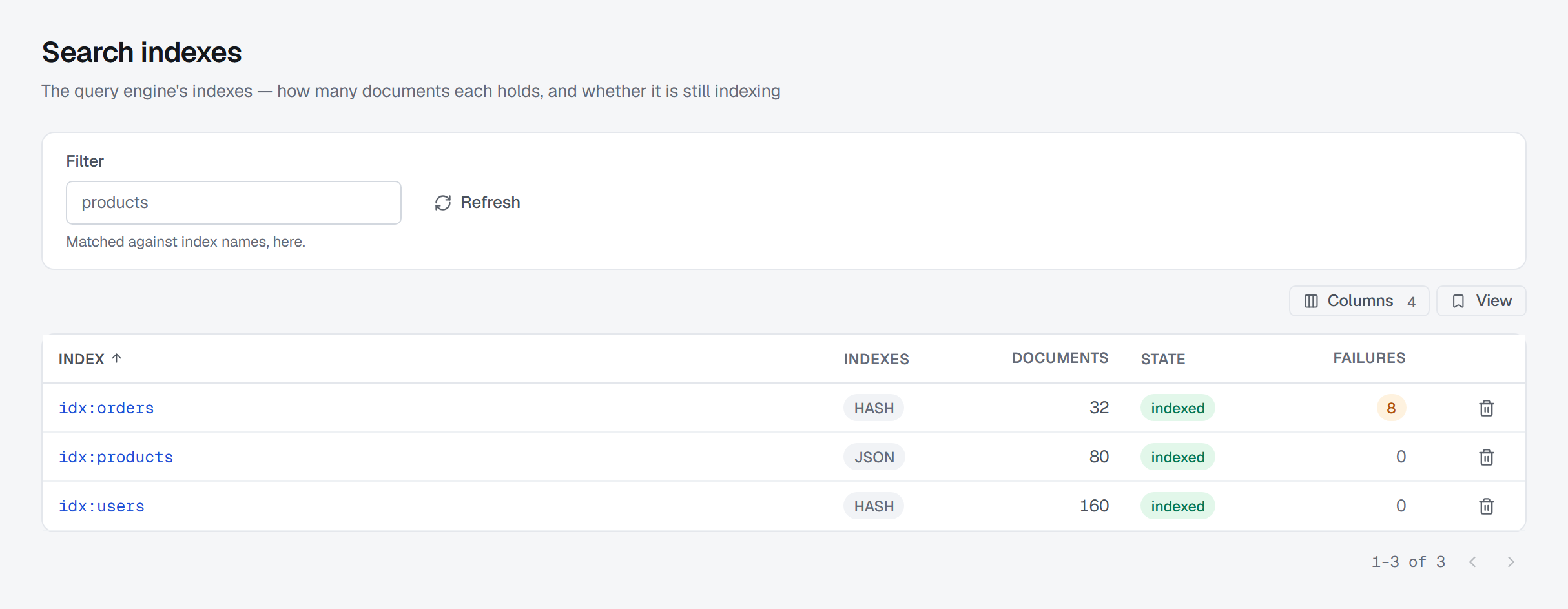Click trash icon in idx:products row
The height and width of the screenshot is (609, 1568).
1486,457
